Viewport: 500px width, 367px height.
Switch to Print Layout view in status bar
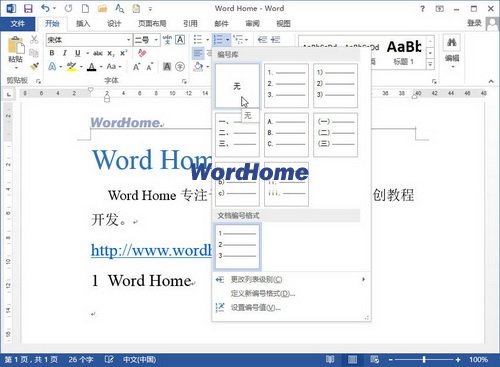coord(352,359)
